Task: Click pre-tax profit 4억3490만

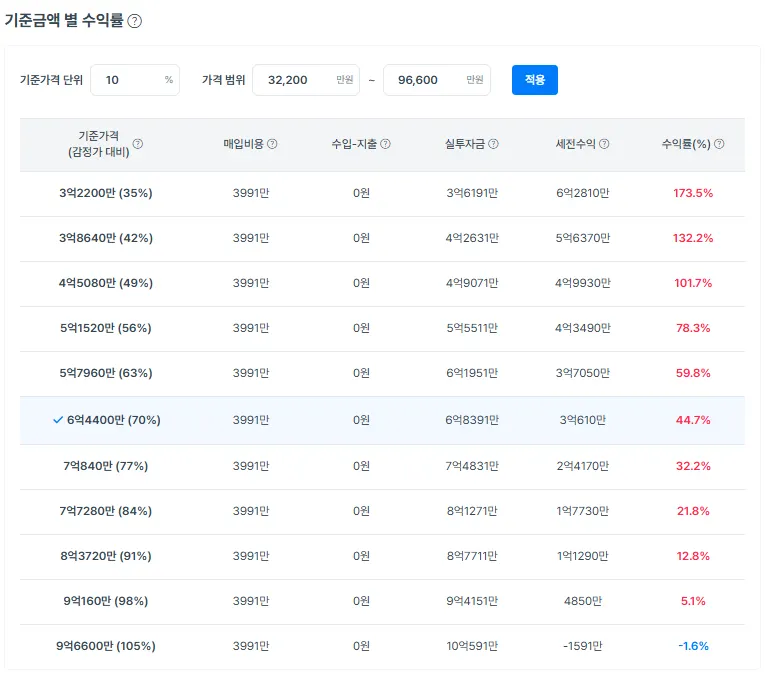Action: pyautogui.click(x=583, y=328)
